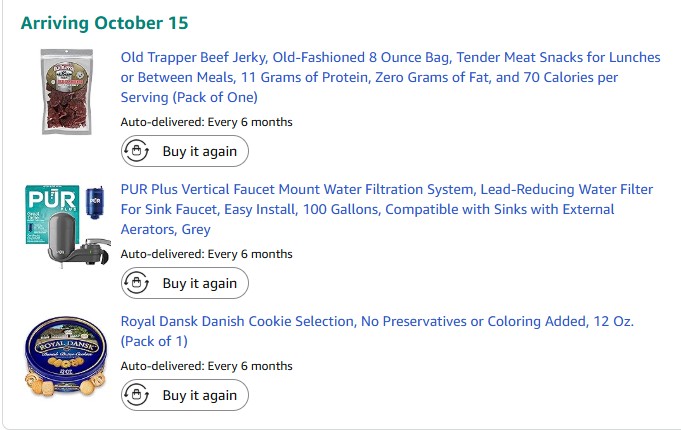Click the PUR filter auto-delivery frequency text
681x430 pixels.
[207, 254]
